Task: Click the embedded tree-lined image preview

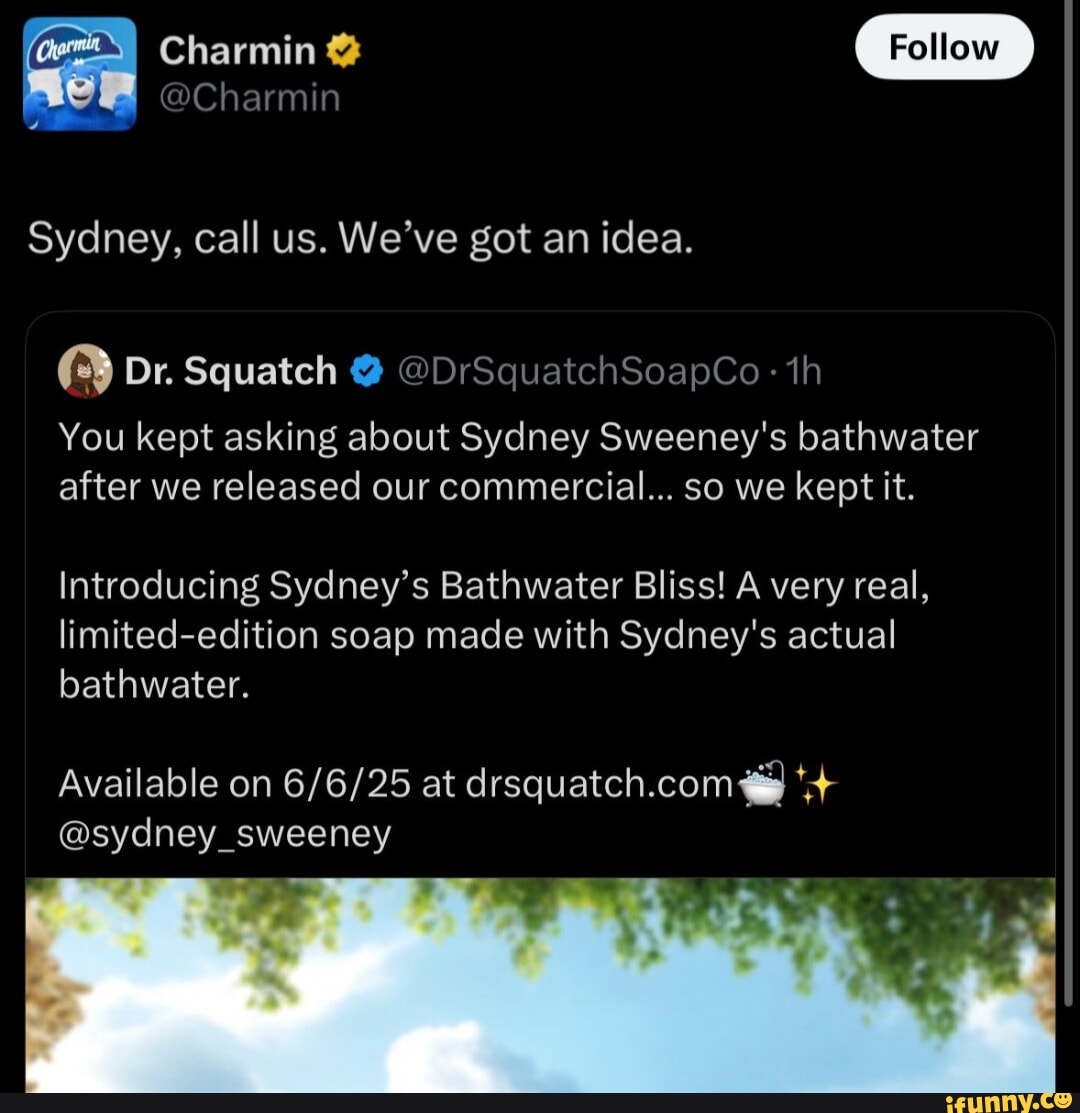Action: [x=540, y=990]
